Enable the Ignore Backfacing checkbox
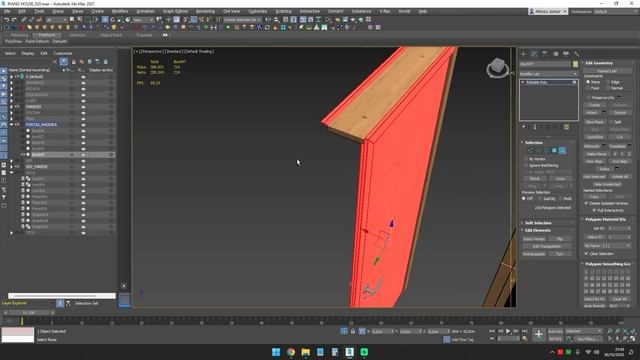This screenshot has height=360, width=640. pos(526,165)
